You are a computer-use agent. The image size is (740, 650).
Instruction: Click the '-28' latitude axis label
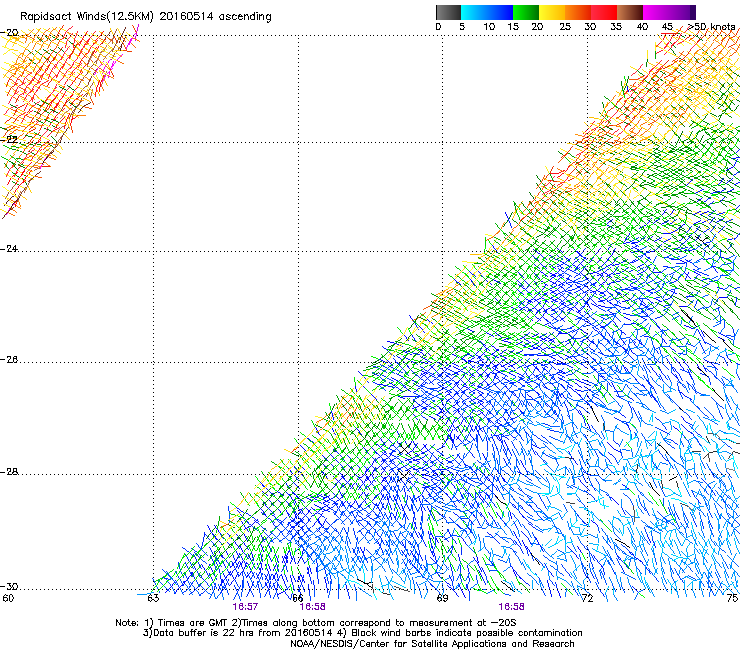tap(9, 472)
